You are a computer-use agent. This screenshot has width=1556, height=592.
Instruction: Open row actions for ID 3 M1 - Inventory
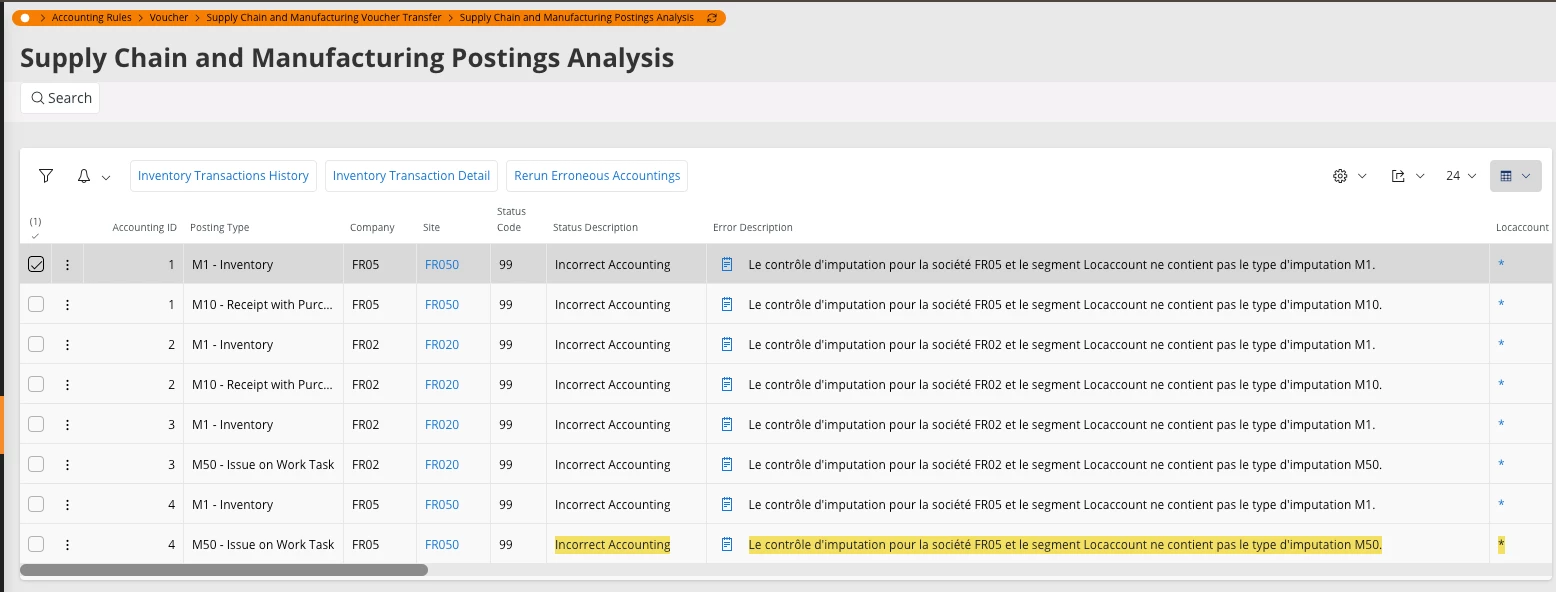[x=67, y=425]
